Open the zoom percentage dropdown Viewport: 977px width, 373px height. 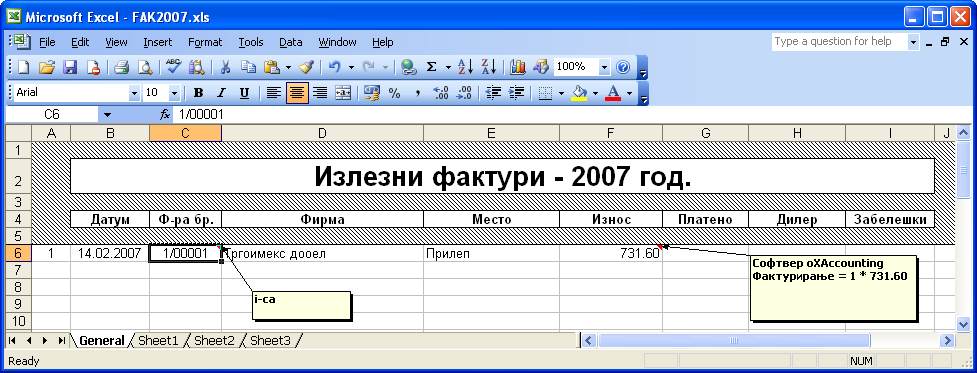click(605, 67)
